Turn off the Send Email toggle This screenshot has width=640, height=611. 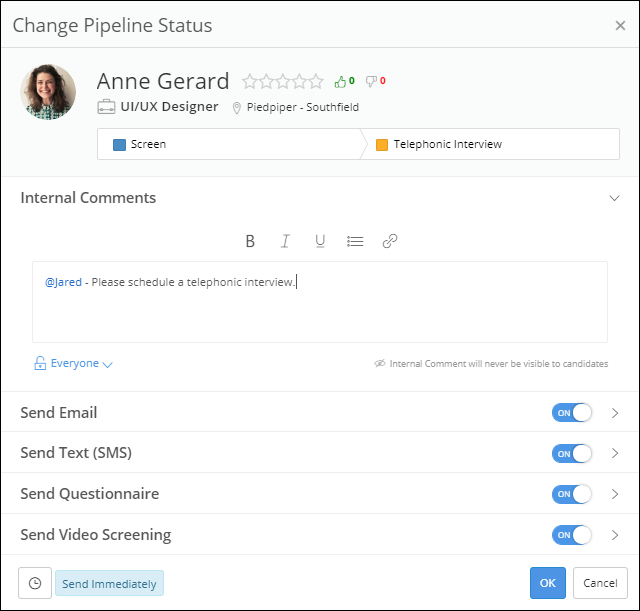(x=571, y=413)
